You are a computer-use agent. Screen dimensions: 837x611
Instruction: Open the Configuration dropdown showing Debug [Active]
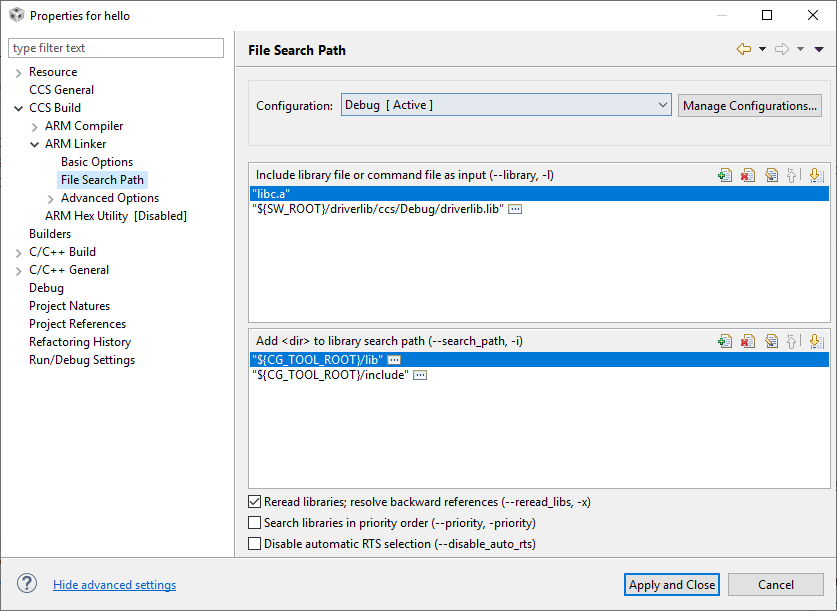tap(505, 105)
